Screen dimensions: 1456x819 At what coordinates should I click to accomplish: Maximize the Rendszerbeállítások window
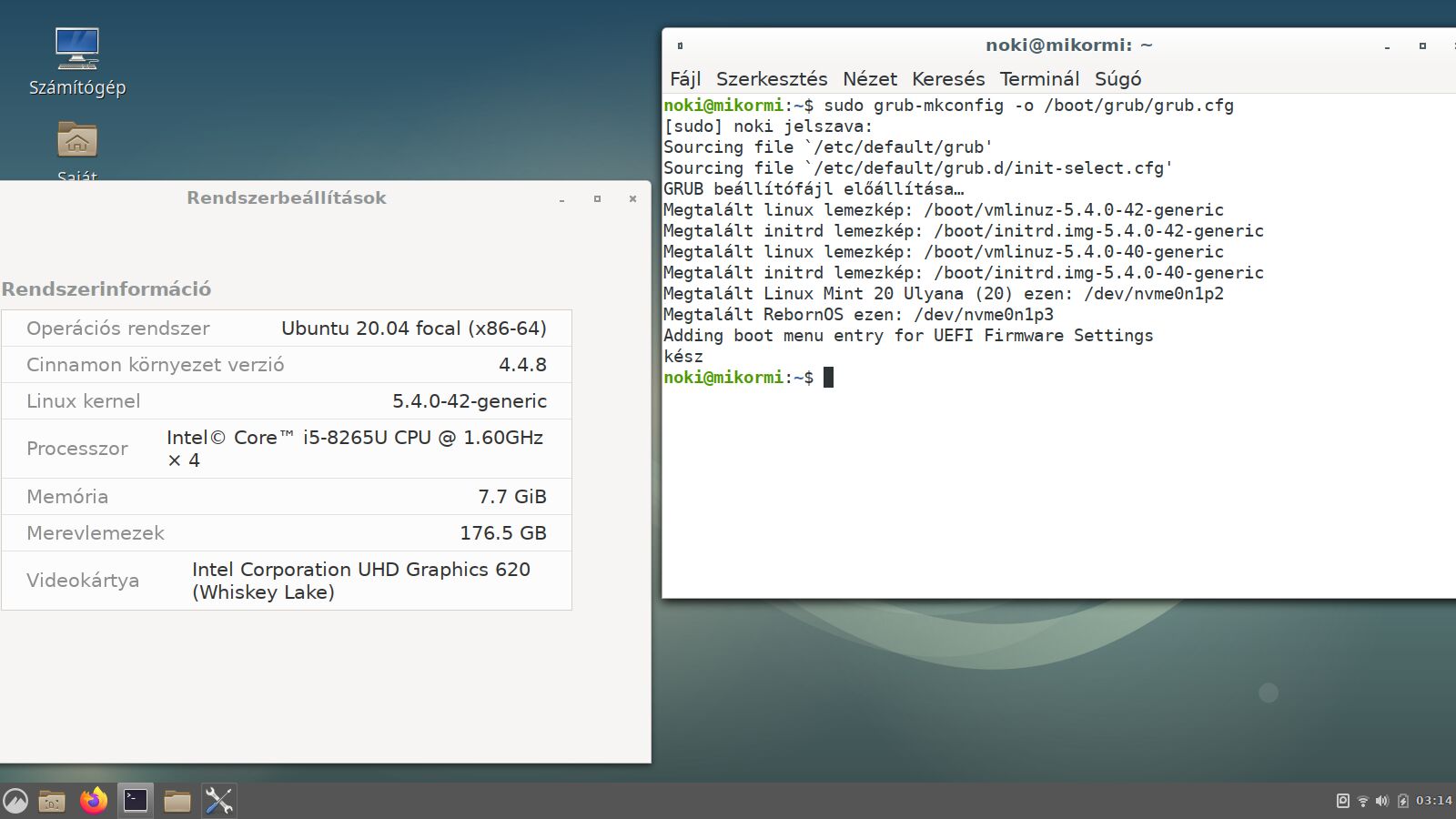pos(597,198)
